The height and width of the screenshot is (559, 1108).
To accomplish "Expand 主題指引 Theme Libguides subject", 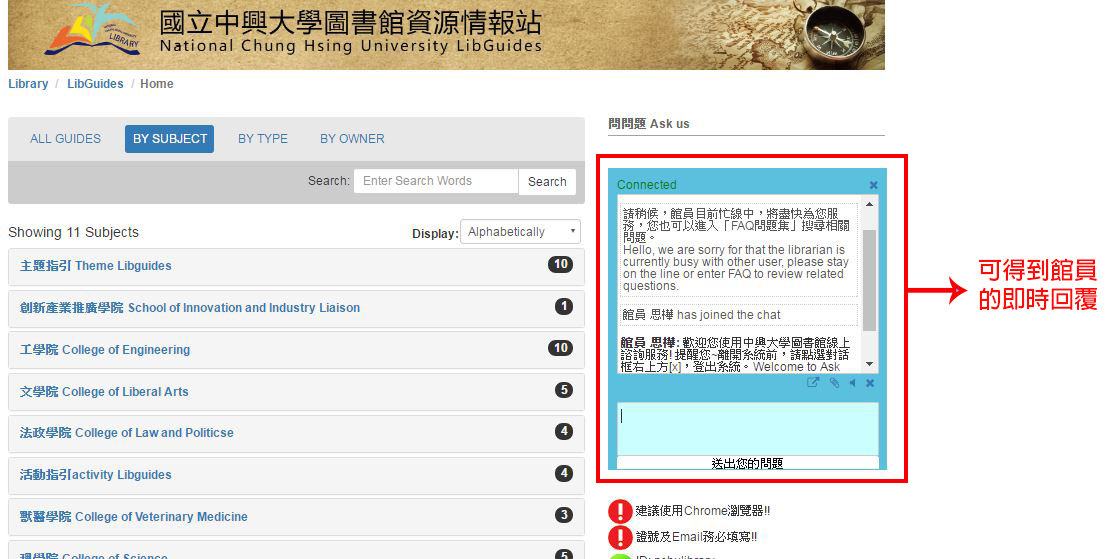I will (x=296, y=266).
